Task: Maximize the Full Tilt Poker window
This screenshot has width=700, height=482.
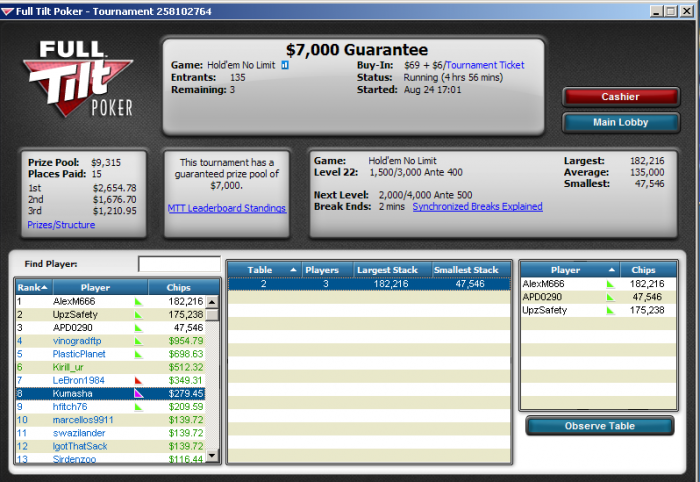Action: pyautogui.click(x=671, y=11)
